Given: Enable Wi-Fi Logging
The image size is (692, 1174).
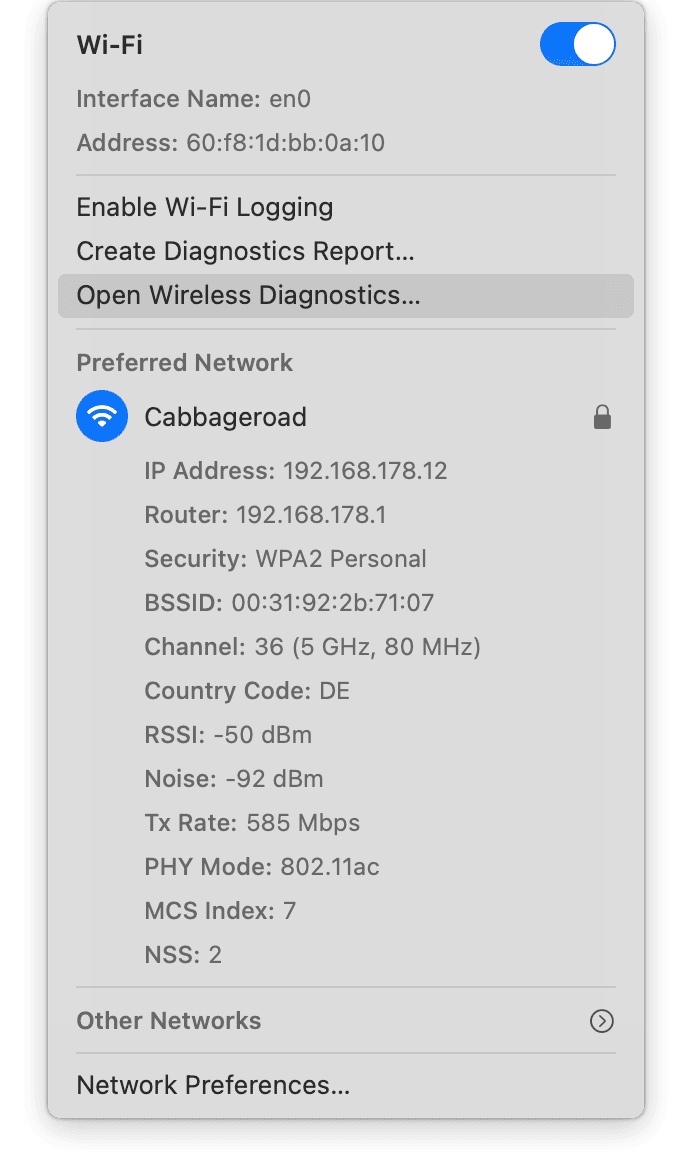Looking at the screenshot, I should [205, 207].
